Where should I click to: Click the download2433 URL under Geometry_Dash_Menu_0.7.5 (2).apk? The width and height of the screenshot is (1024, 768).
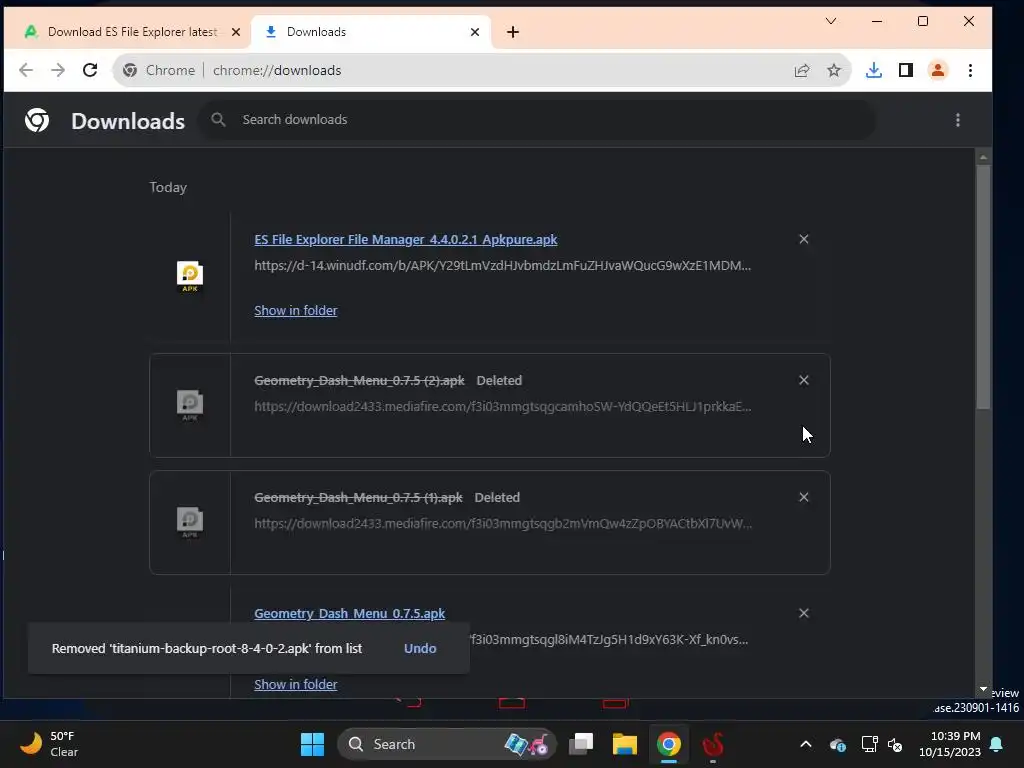click(x=502, y=407)
